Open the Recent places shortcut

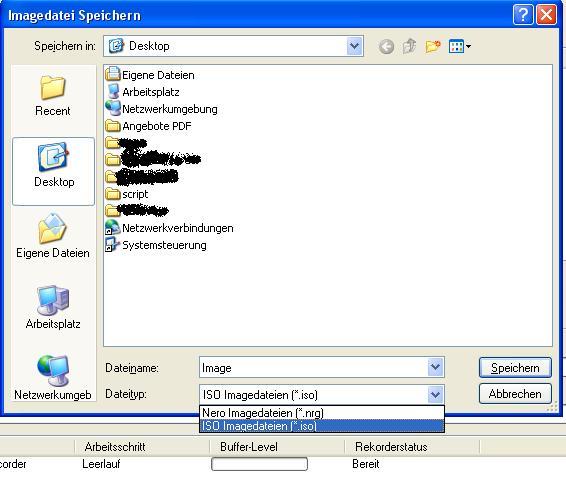[x=53, y=96]
